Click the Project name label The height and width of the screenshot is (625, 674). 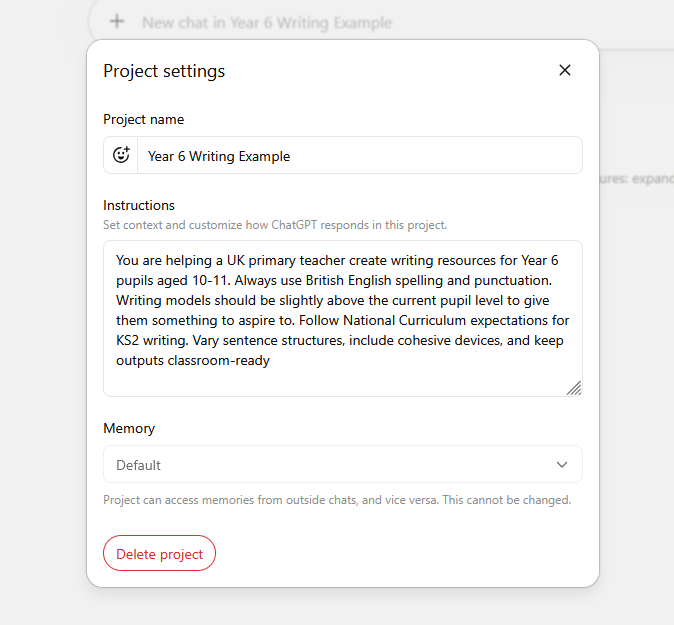pyautogui.click(x=144, y=119)
